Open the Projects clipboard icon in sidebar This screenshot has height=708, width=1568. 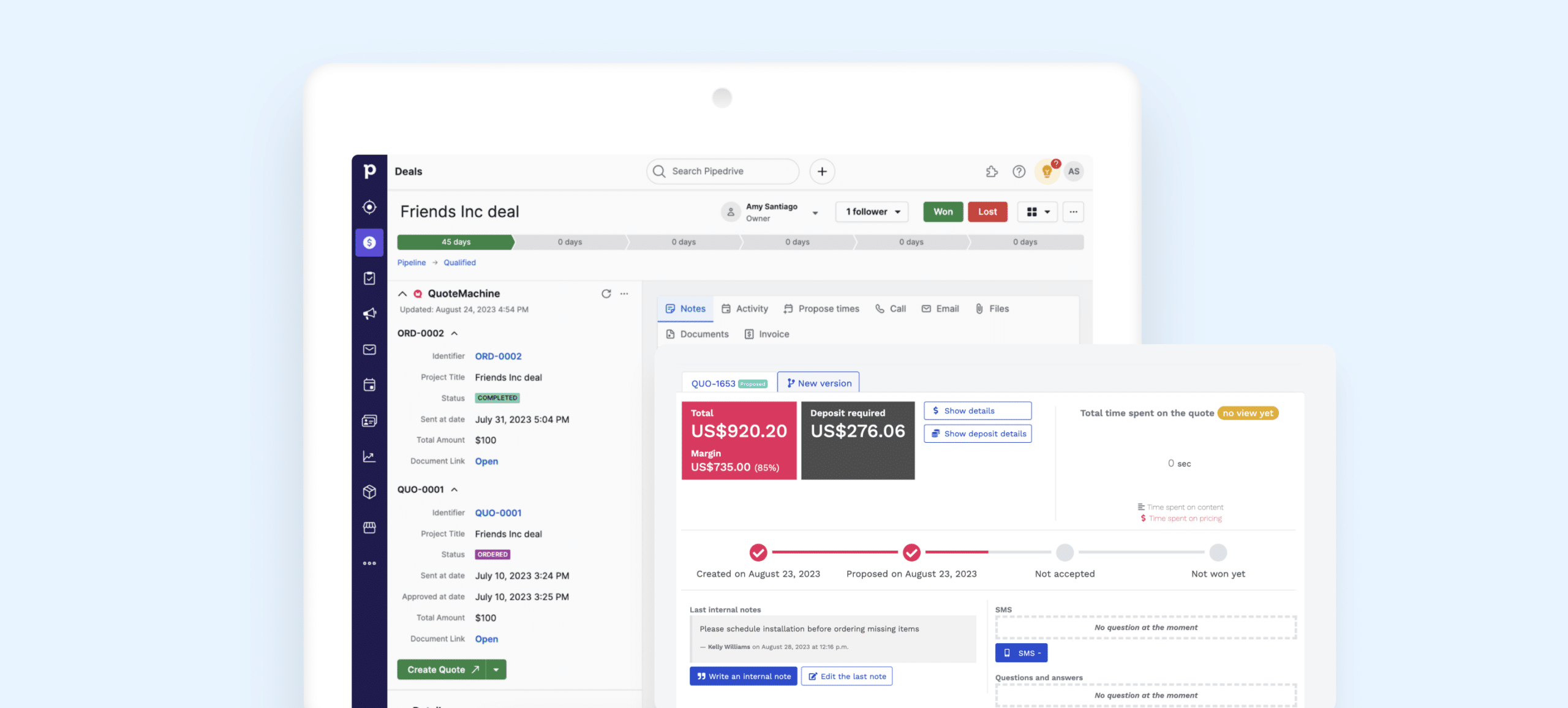[x=369, y=278]
